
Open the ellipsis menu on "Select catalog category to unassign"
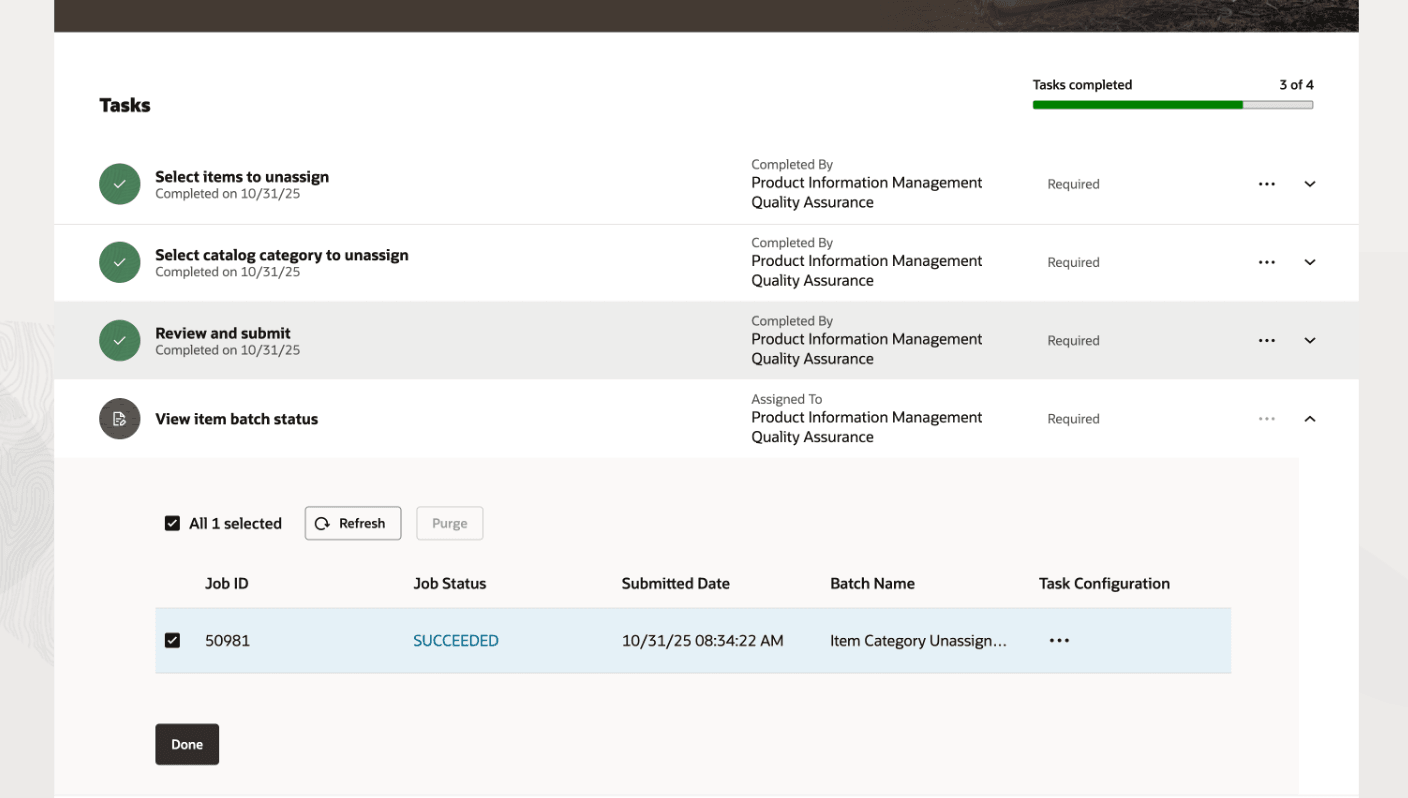[1266, 262]
